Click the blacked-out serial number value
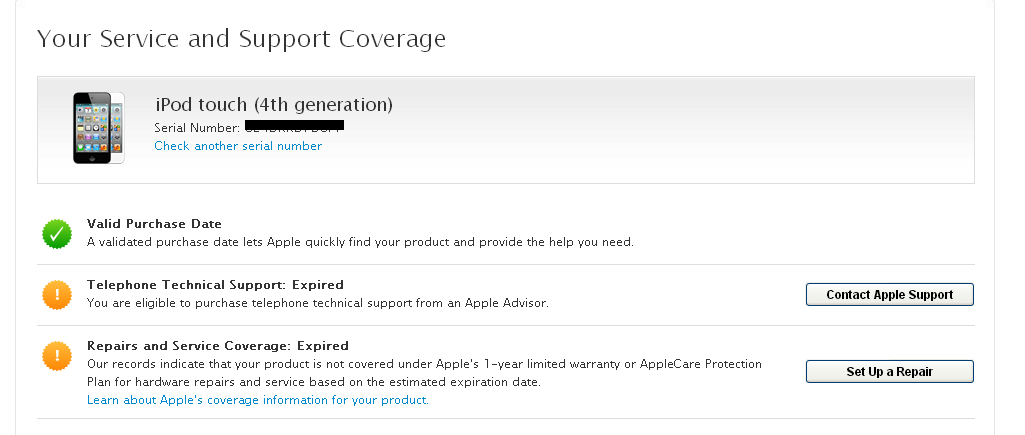The image size is (1025, 435). pos(293,127)
